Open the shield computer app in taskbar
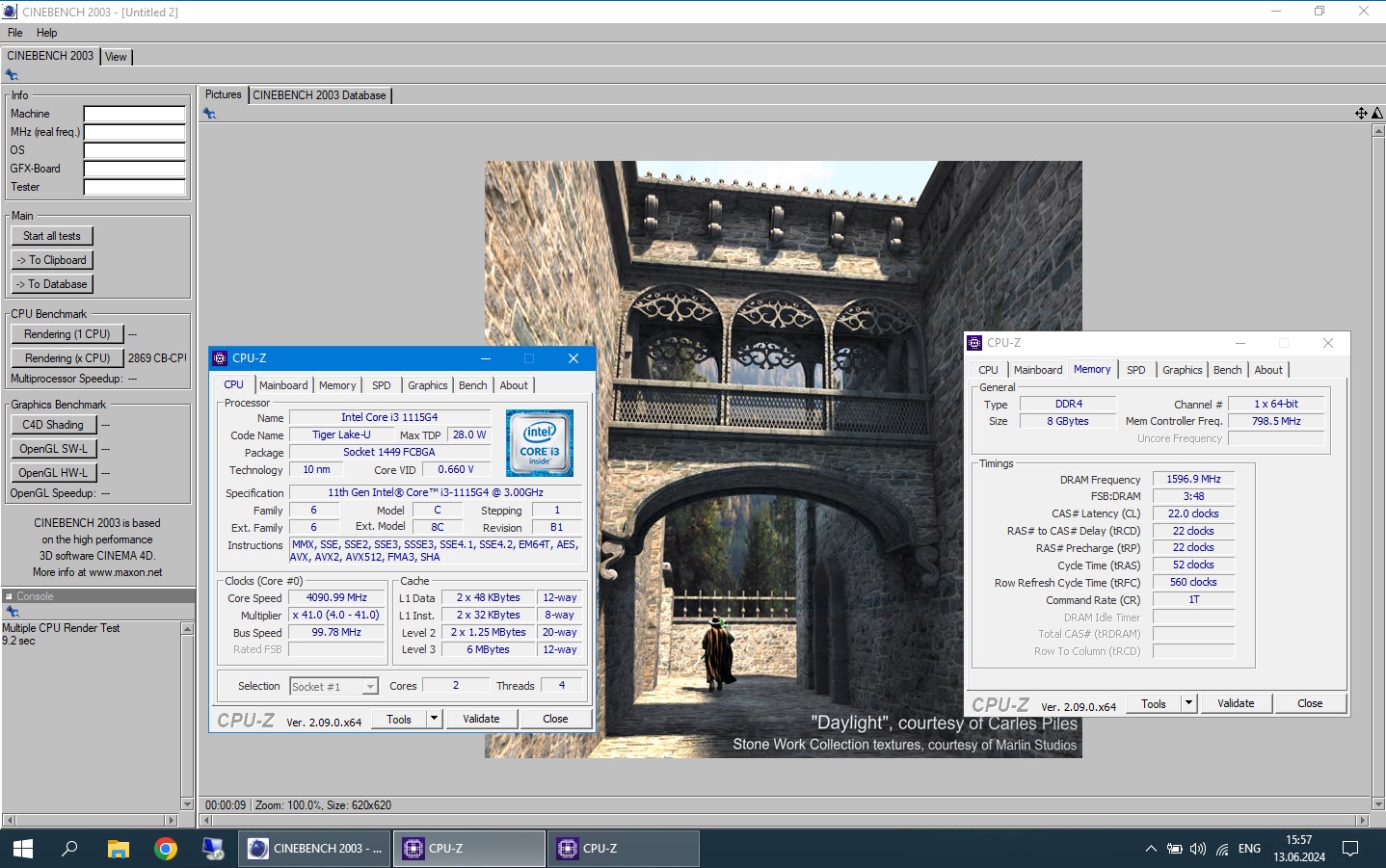The image size is (1386, 868). click(213, 849)
